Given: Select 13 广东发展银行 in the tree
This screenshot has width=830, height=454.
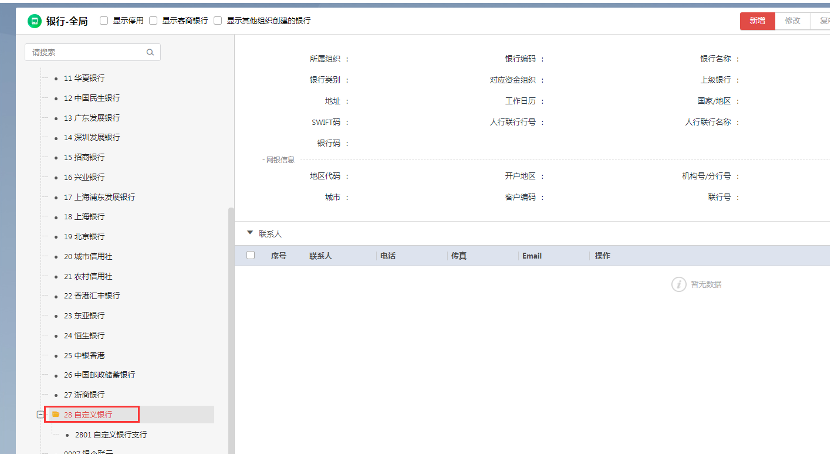Looking at the screenshot, I should [92, 118].
